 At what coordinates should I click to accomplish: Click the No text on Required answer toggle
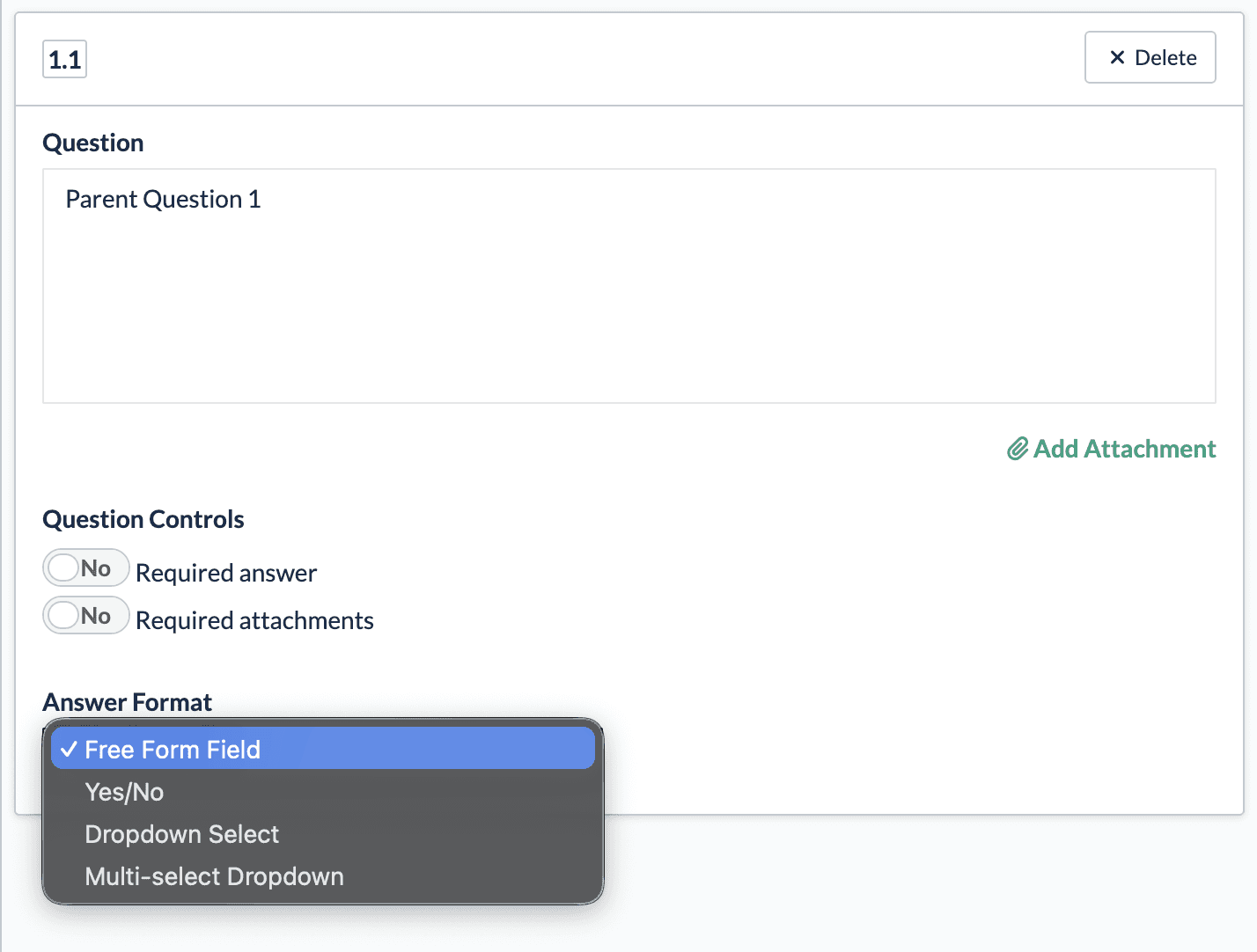pyautogui.click(x=96, y=568)
